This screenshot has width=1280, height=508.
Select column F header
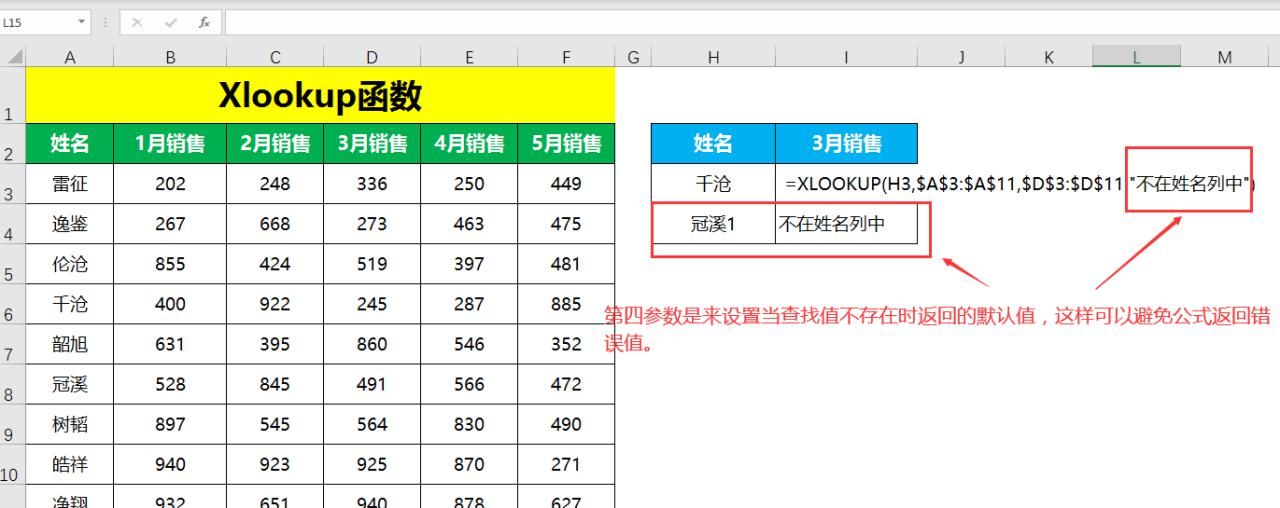pyautogui.click(x=566, y=58)
